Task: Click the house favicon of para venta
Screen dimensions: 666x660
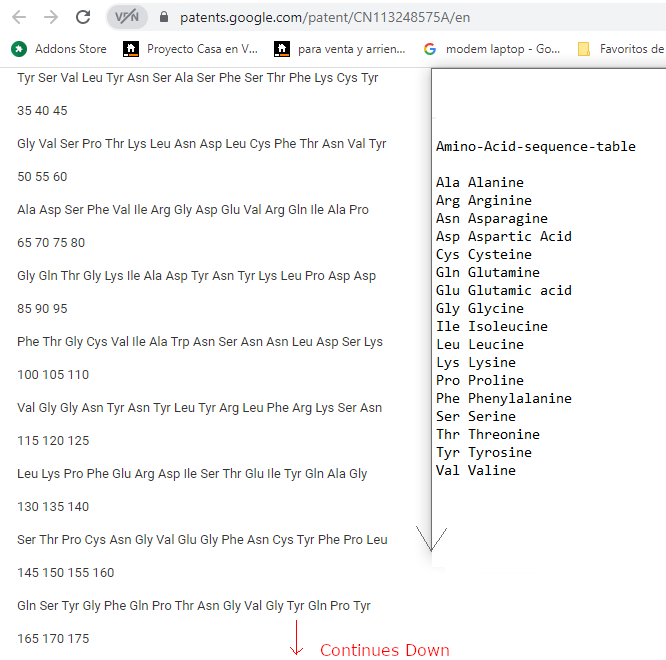Action: click(x=281, y=48)
